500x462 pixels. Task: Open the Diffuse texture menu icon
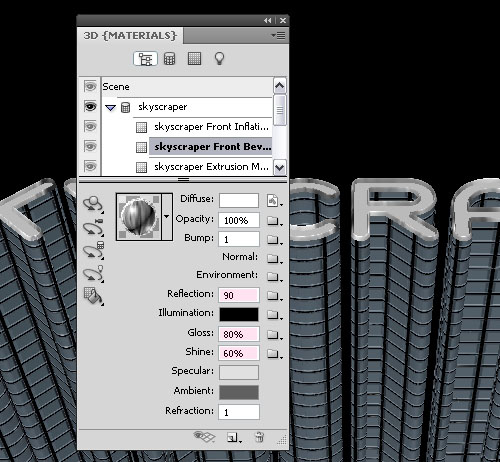point(274,200)
